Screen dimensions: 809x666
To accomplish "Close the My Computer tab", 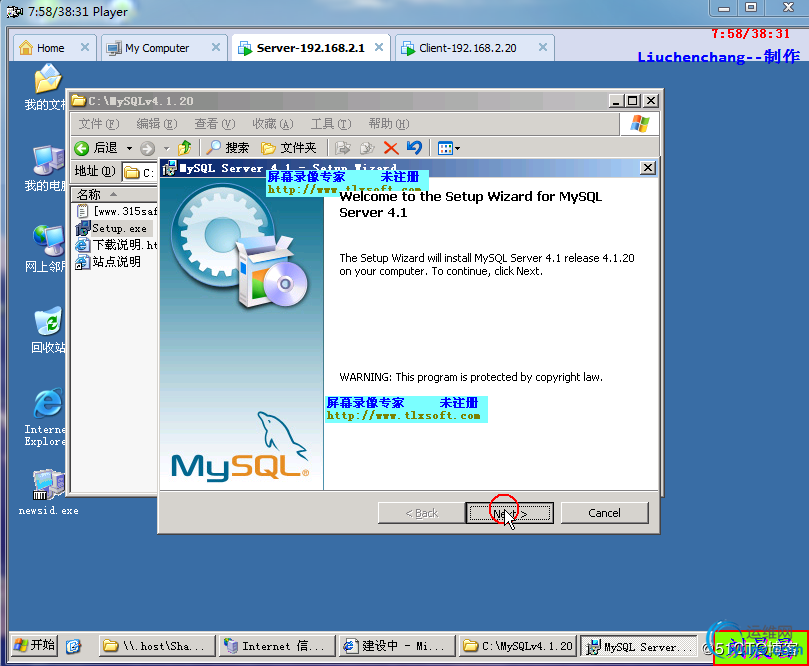I will click(216, 47).
